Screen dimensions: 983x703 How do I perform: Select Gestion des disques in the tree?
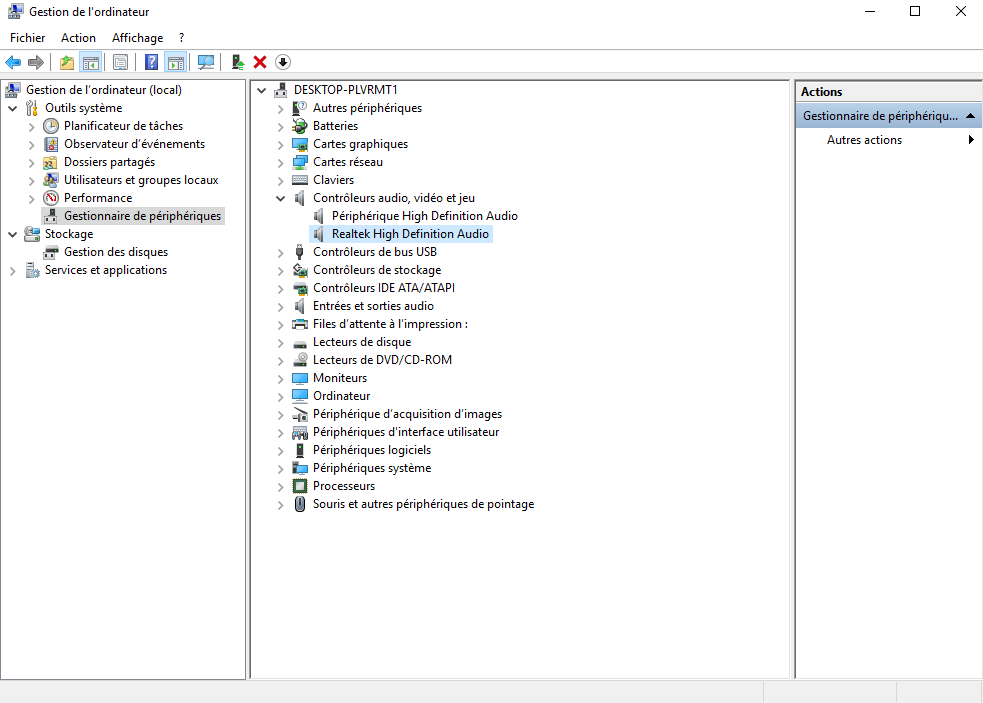[115, 252]
